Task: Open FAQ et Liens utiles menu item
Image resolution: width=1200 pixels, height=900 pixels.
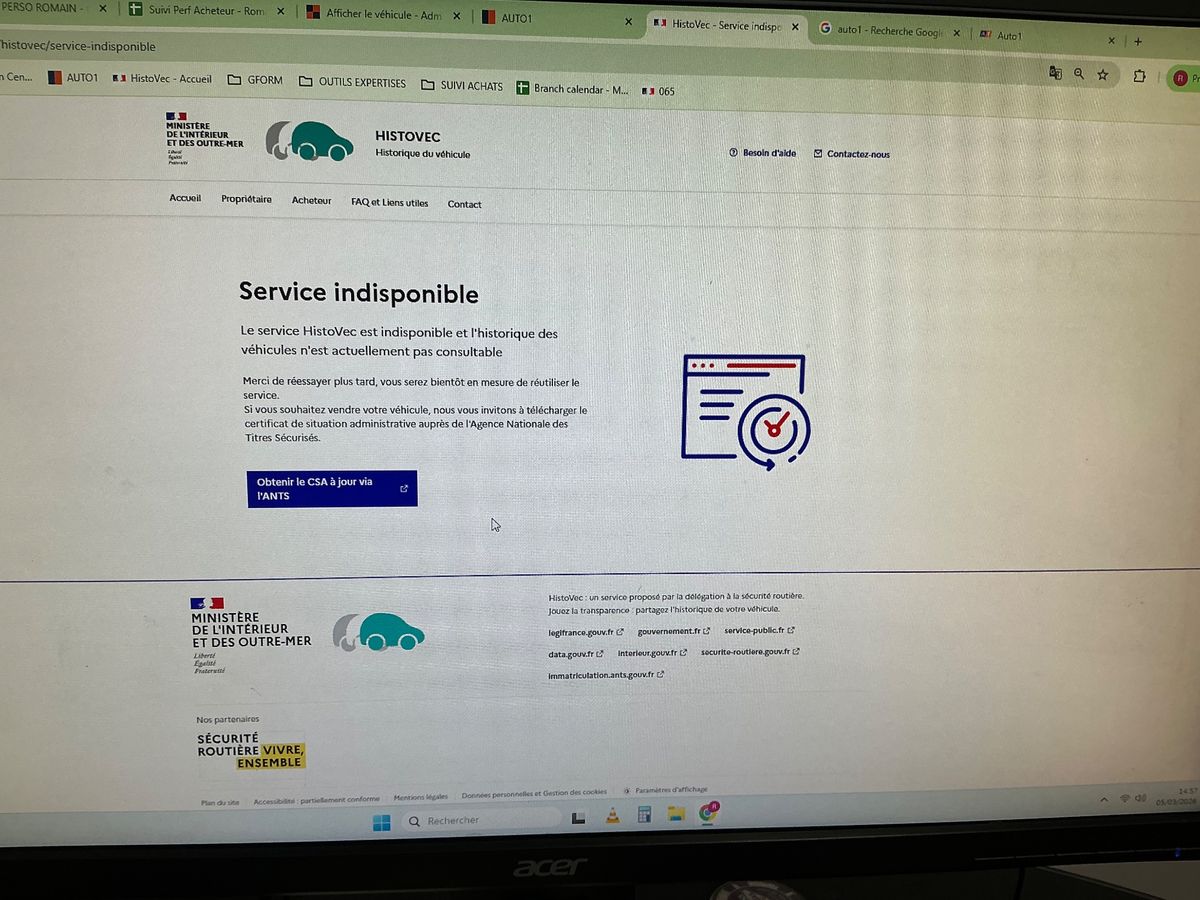Action: (x=389, y=202)
